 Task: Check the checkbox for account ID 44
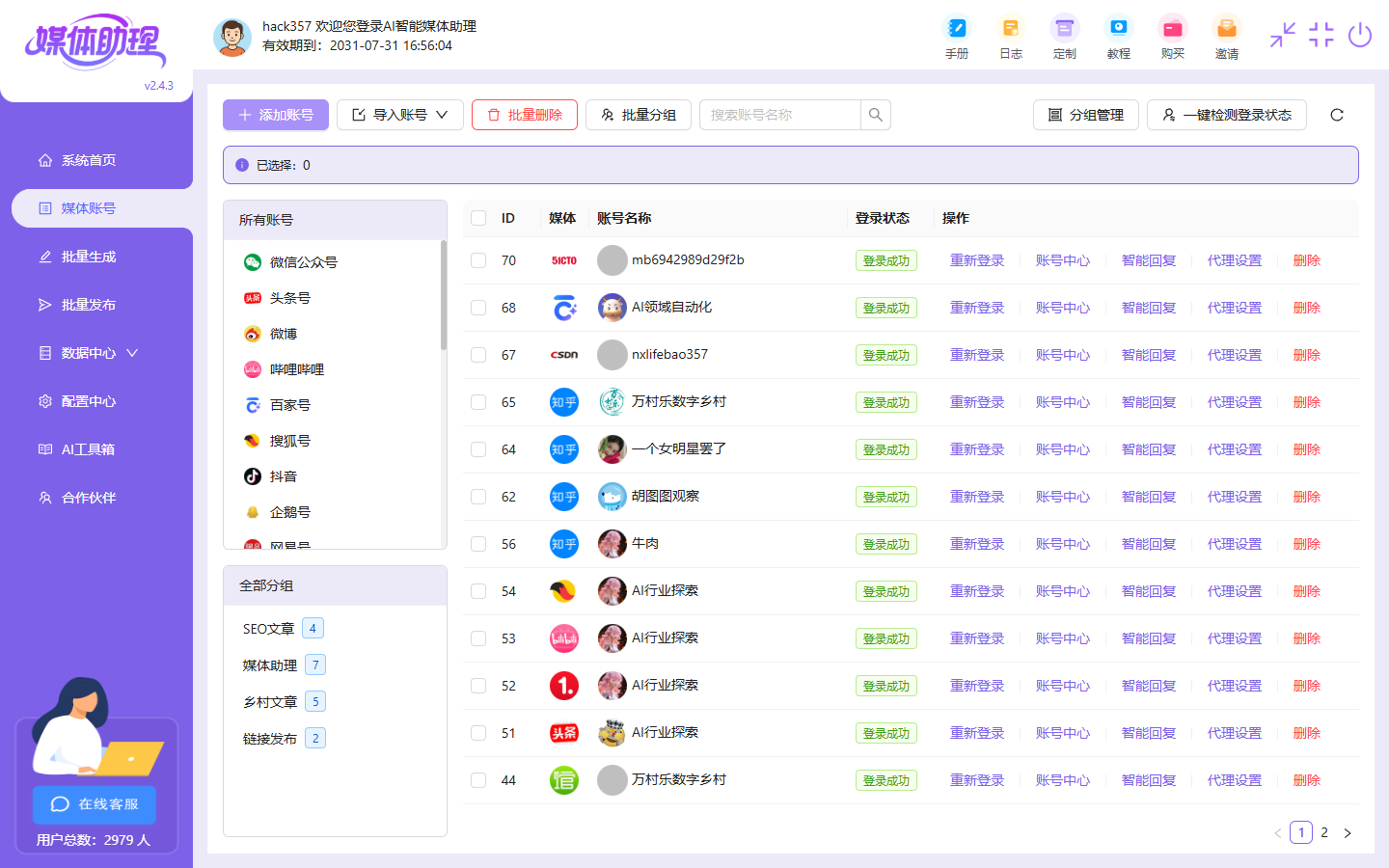pyautogui.click(x=478, y=780)
